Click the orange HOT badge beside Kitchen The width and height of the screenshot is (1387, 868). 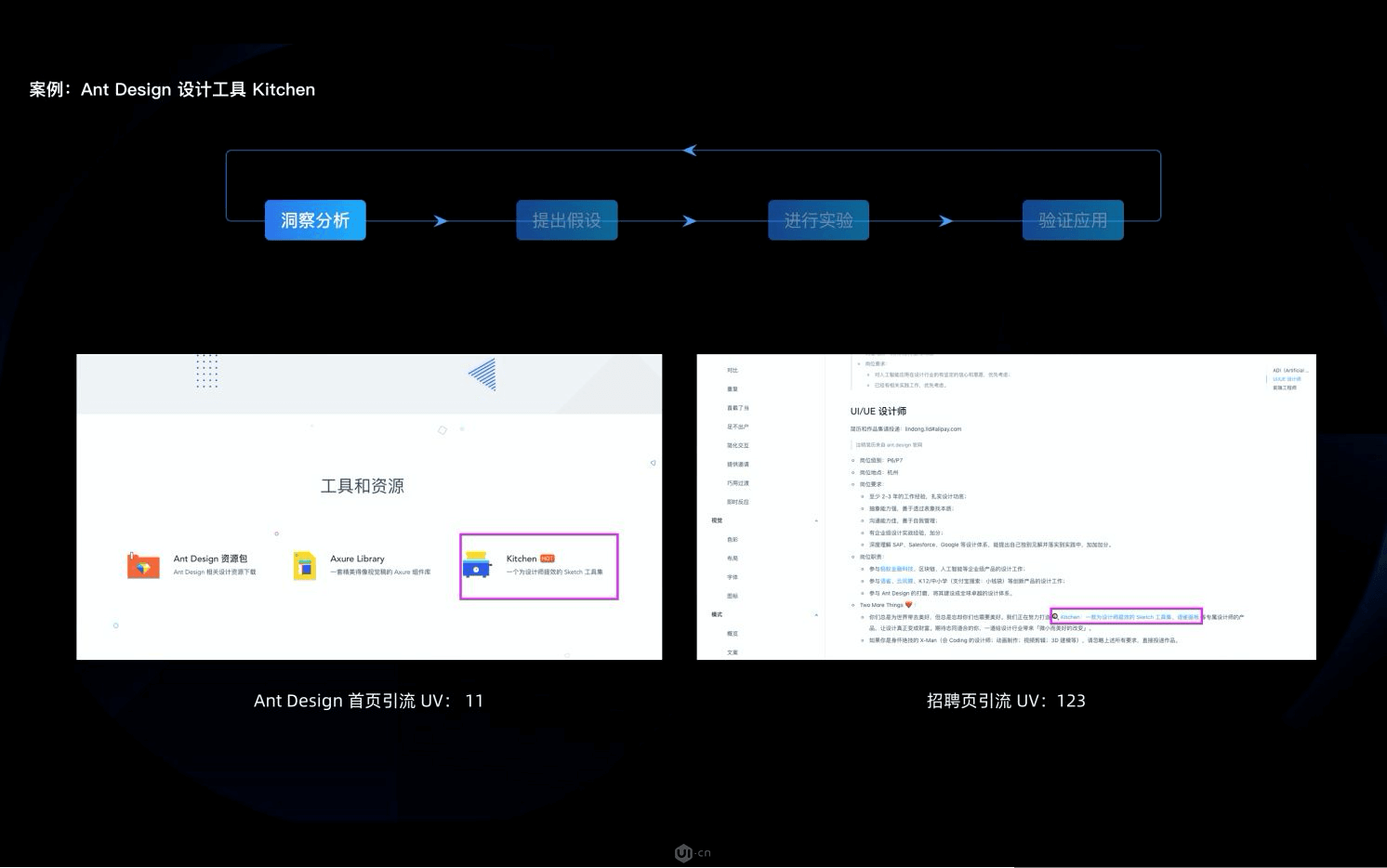tap(548, 559)
